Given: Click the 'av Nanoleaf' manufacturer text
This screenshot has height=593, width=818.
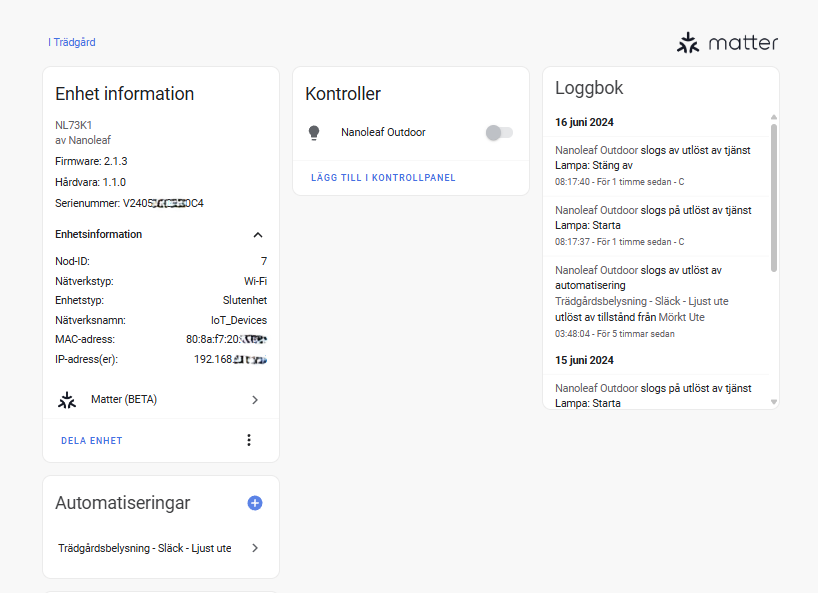Looking at the screenshot, I should 83,140.
